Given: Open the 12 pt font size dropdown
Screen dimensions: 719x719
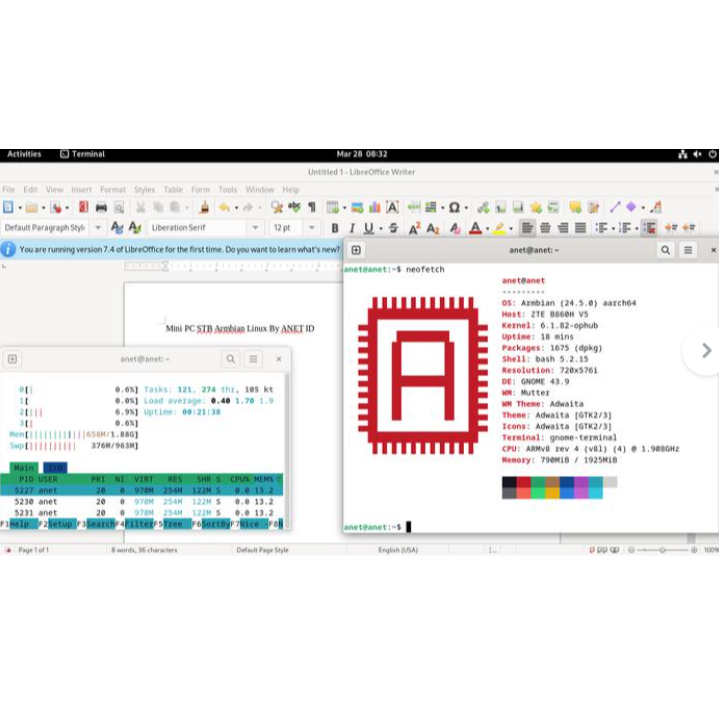Looking at the screenshot, I should (312, 228).
